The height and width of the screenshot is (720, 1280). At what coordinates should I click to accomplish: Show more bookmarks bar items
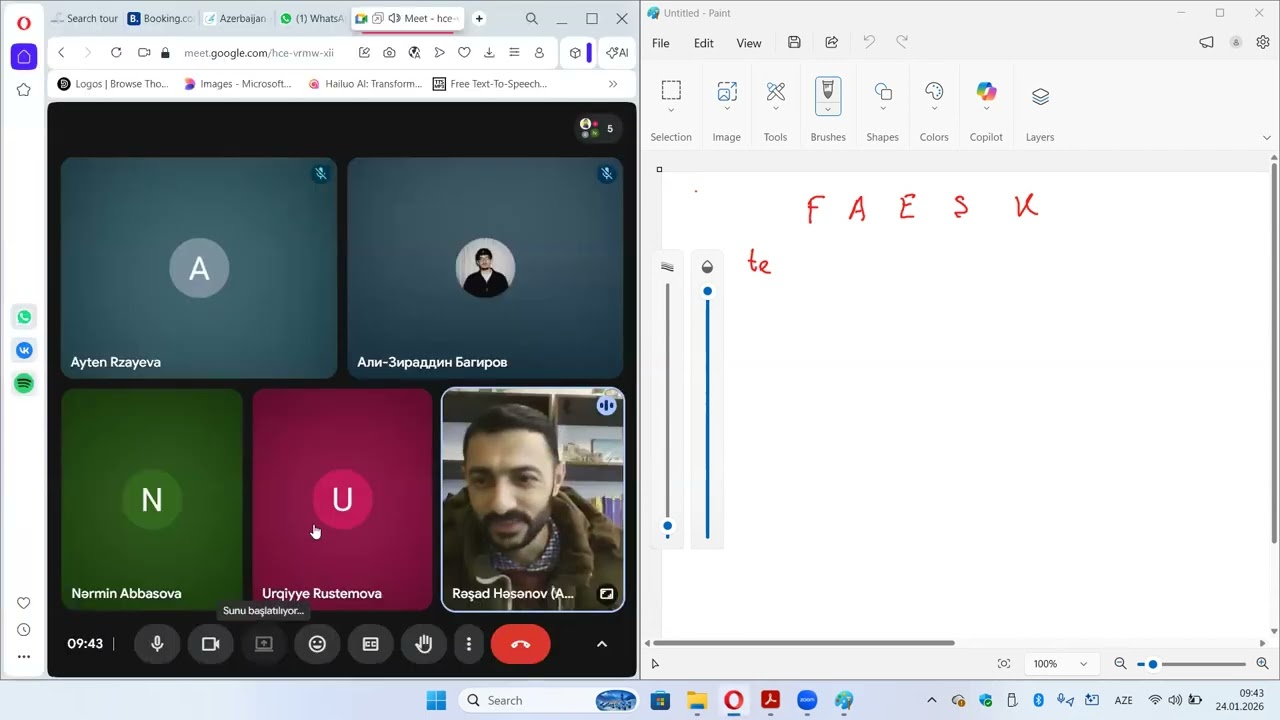[x=613, y=84]
